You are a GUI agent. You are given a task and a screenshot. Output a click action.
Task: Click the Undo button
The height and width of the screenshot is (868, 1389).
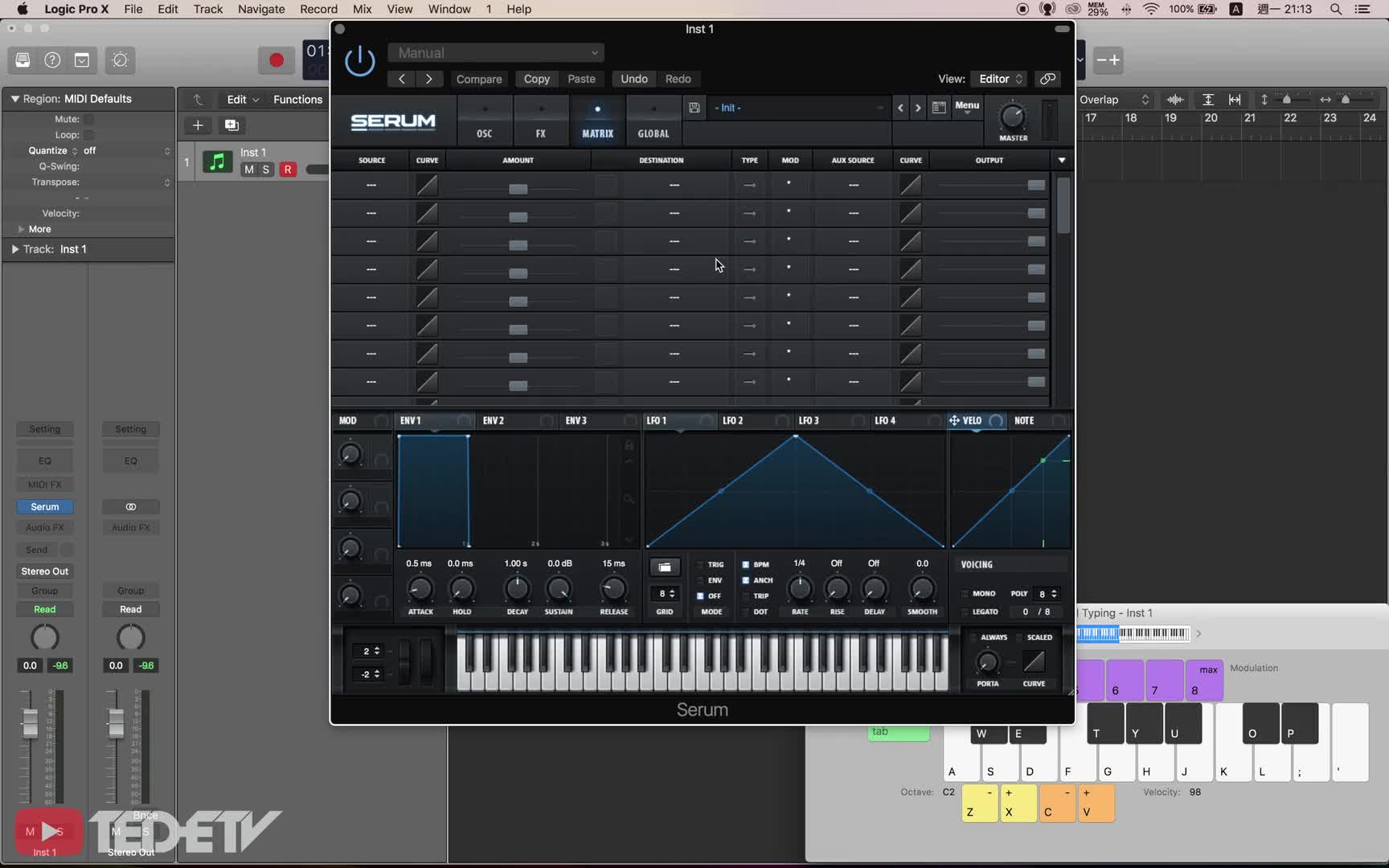(x=633, y=79)
